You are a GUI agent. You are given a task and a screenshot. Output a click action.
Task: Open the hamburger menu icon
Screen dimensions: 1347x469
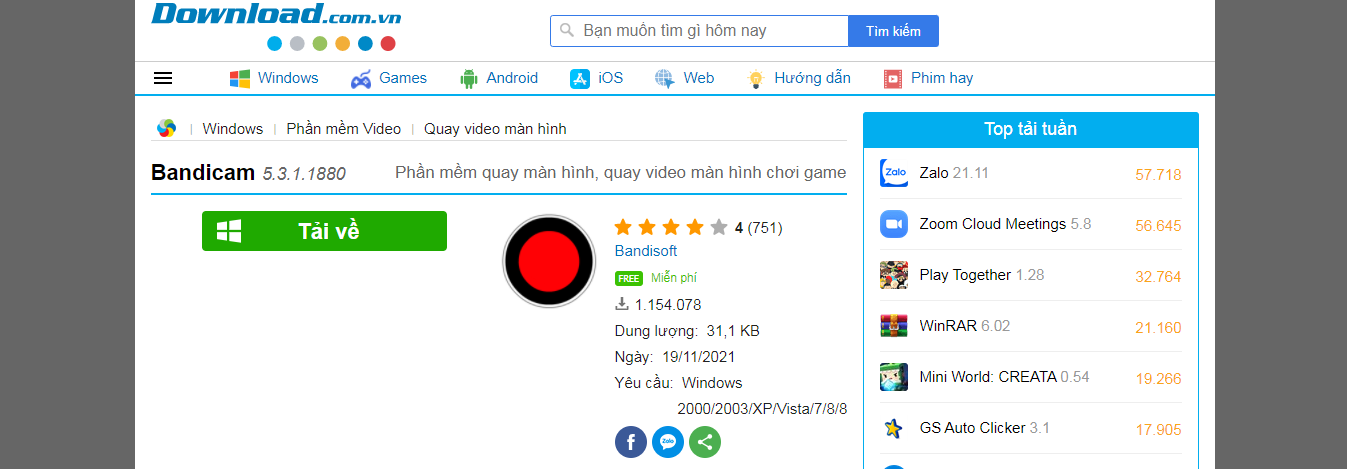[x=163, y=78]
